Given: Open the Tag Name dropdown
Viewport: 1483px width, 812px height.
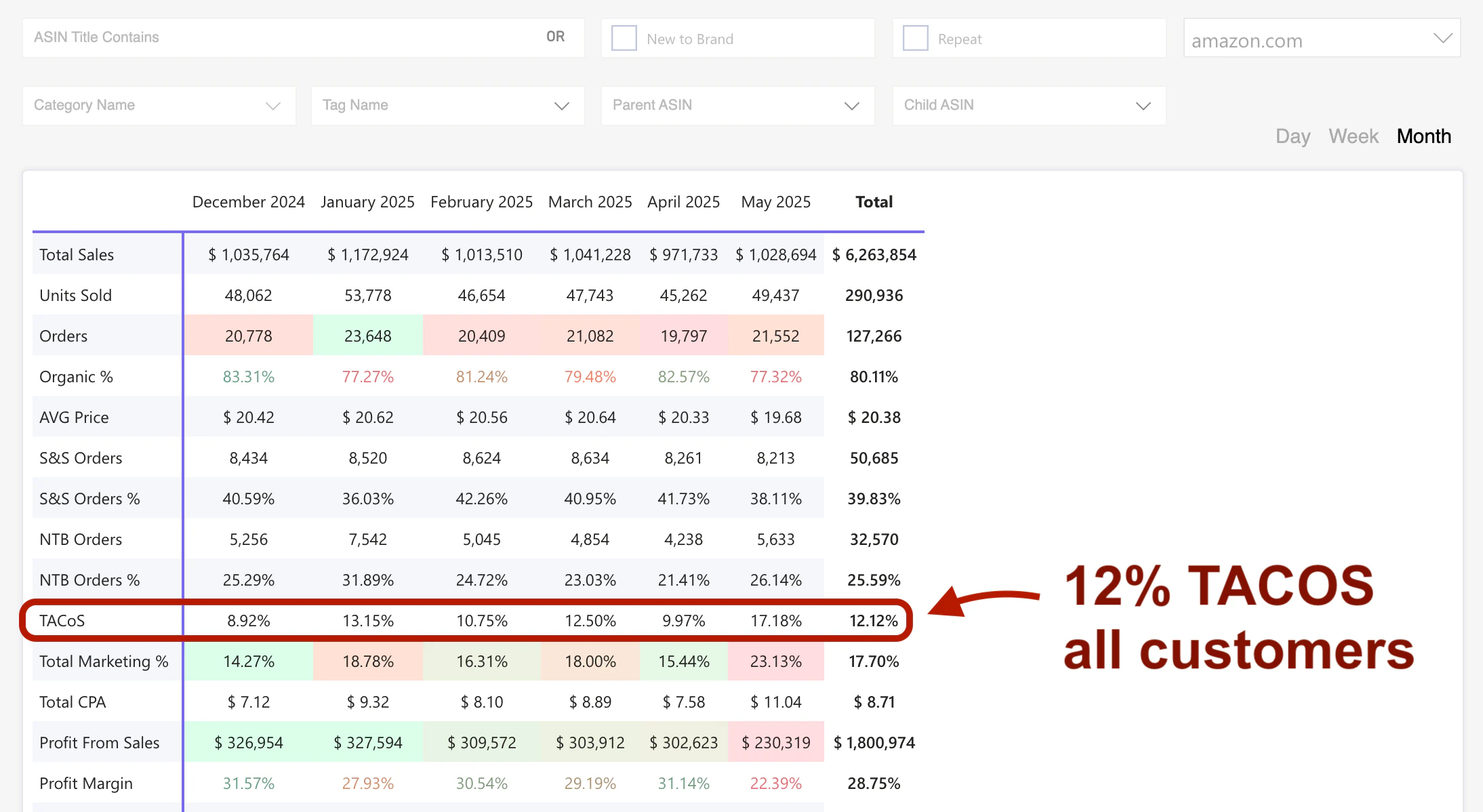Looking at the screenshot, I should tap(447, 105).
